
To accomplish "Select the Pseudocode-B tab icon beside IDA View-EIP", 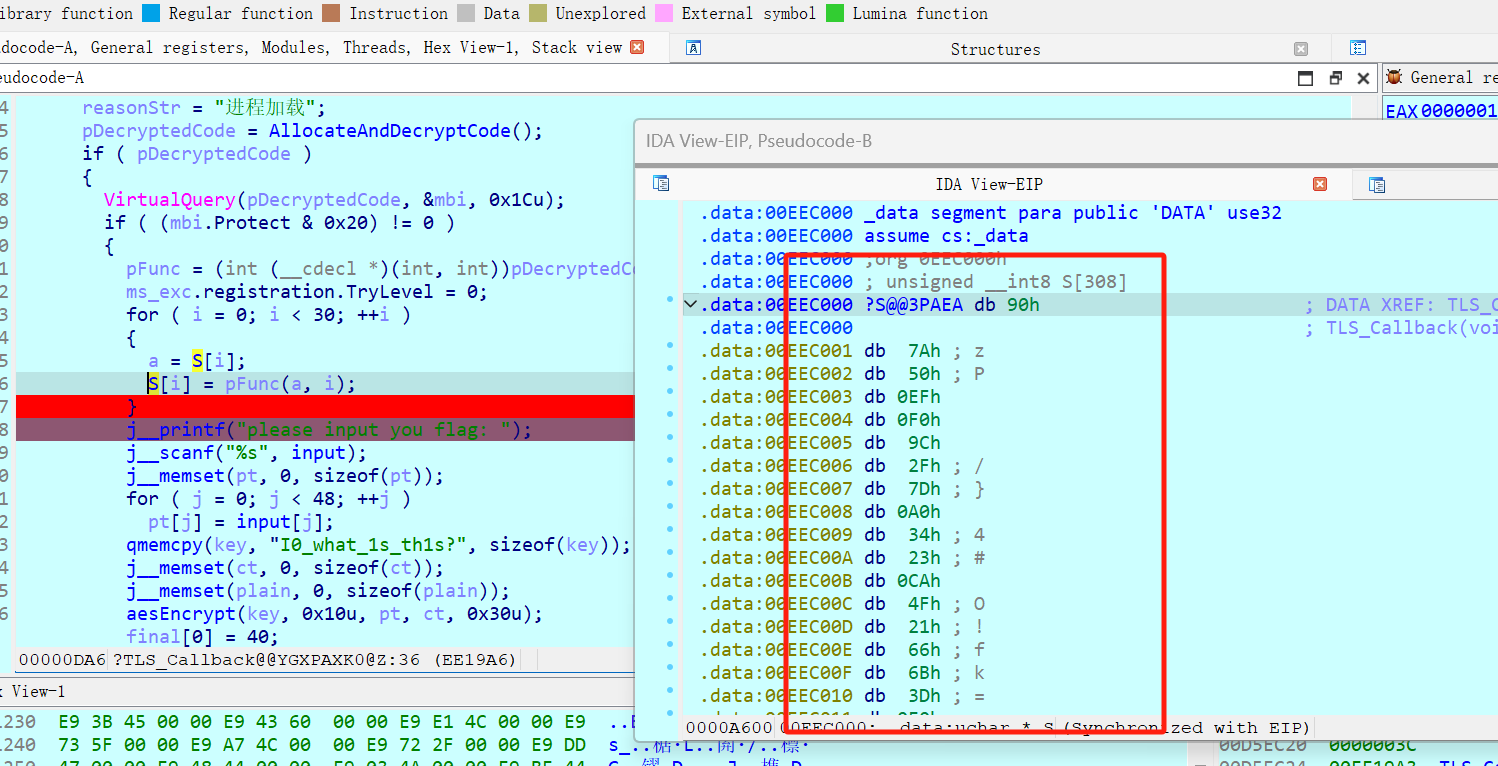I will (x=1377, y=184).
